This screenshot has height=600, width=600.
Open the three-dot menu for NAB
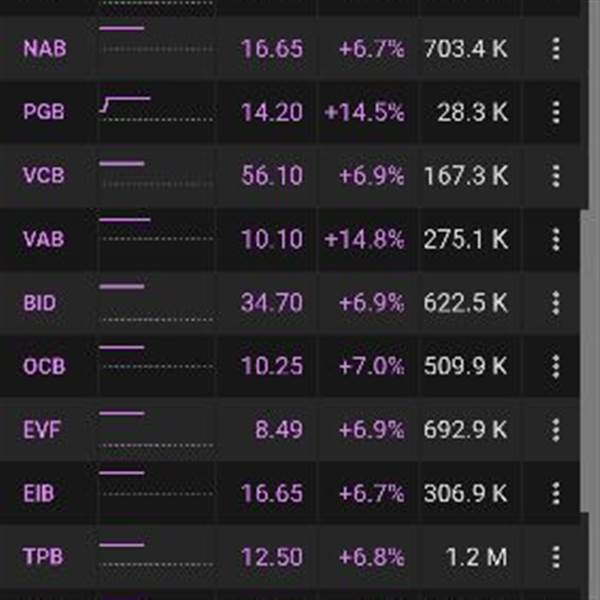[x=556, y=49]
